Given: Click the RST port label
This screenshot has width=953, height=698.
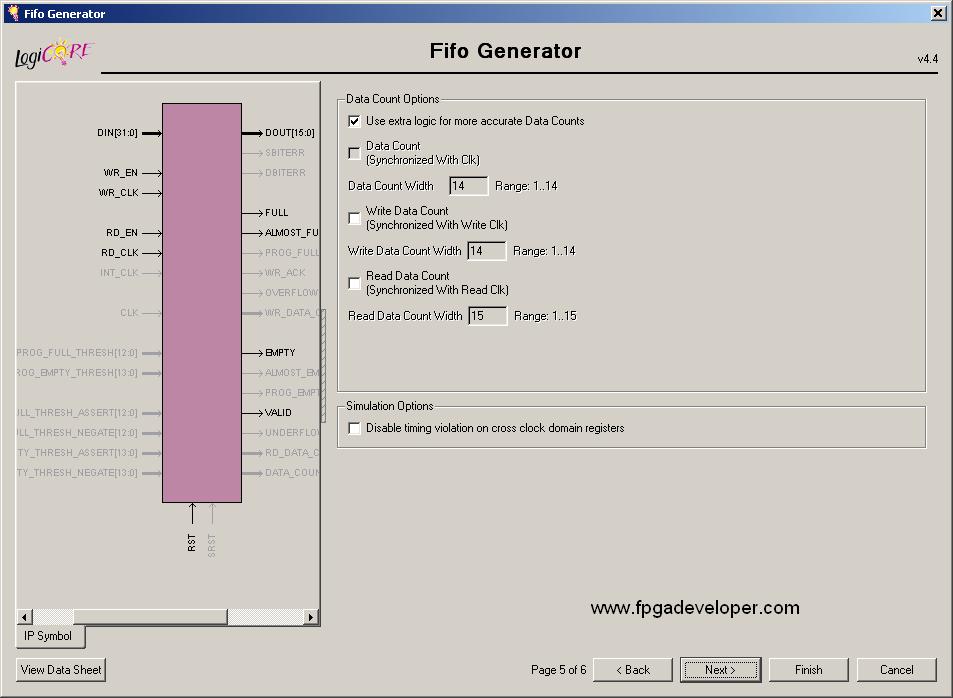Looking at the screenshot, I should [x=192, y=542].
